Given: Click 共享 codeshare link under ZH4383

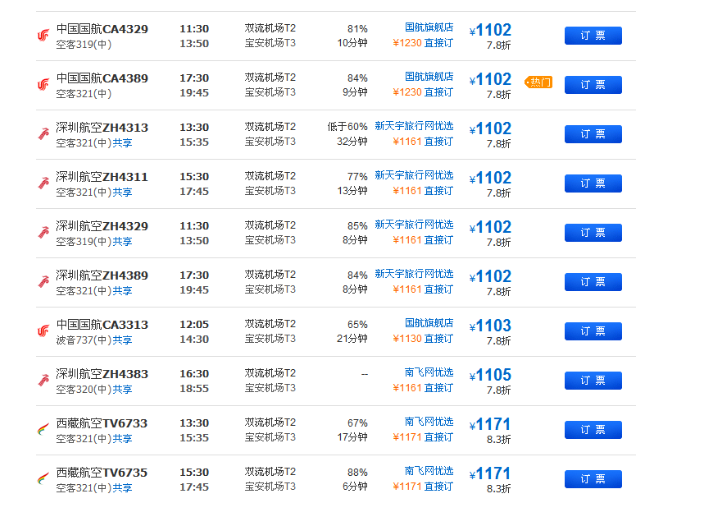Looking at the screenshot, I should tap(122, 389).
